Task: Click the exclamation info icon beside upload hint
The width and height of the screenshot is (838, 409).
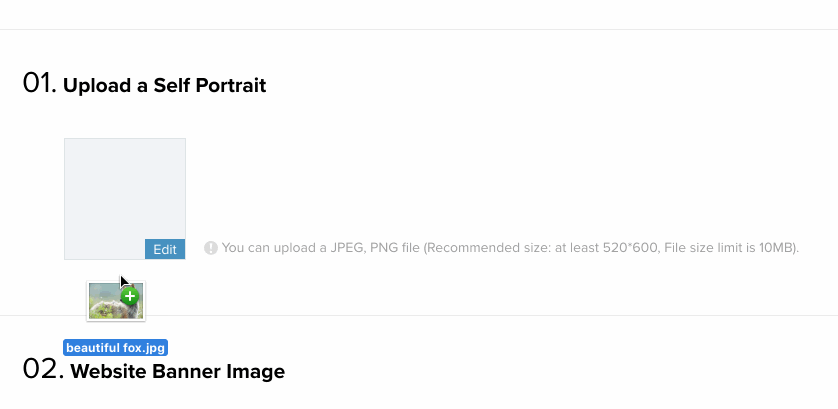Action: click(x=211, y=248)
